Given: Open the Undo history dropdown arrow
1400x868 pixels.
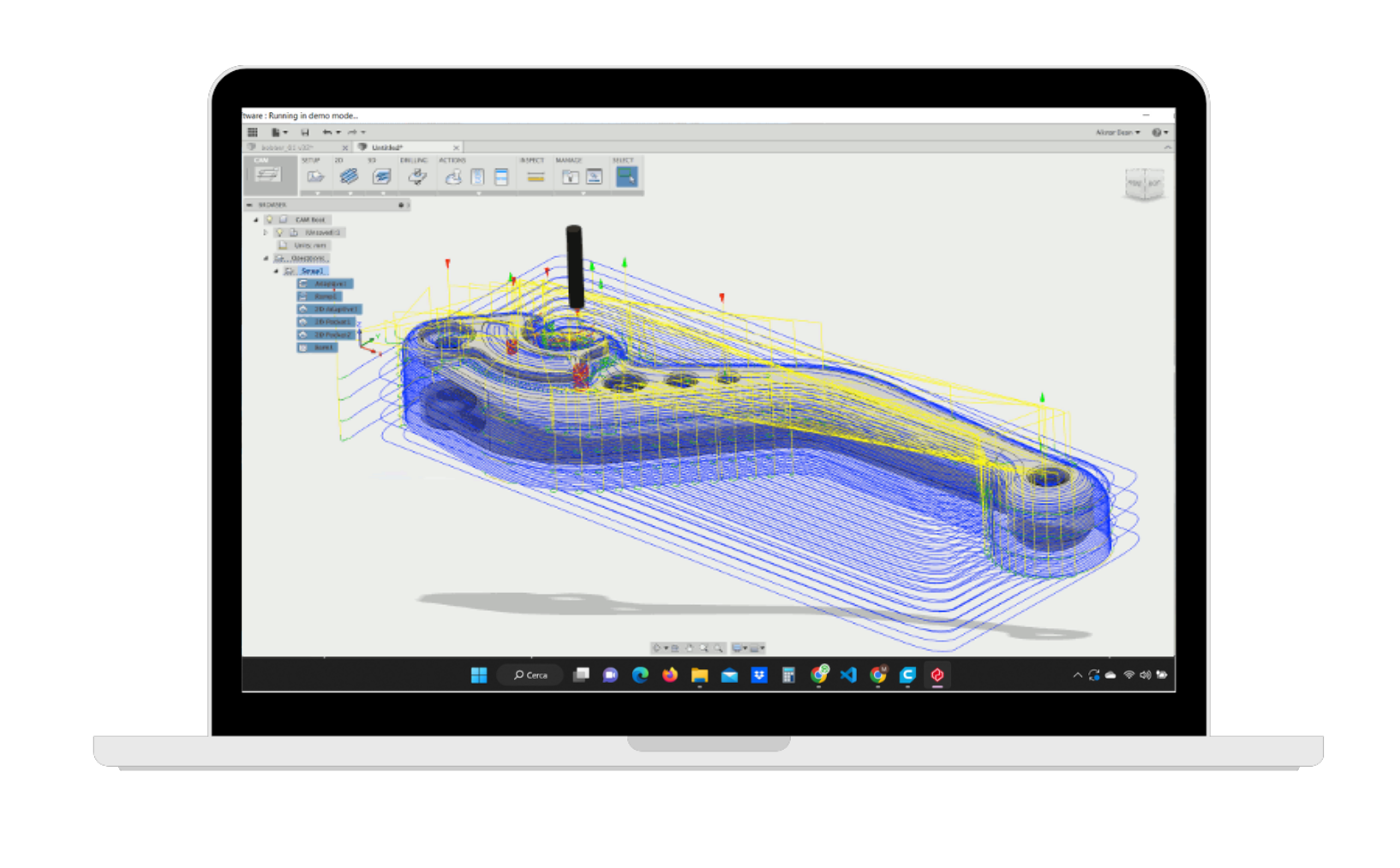Looking at the screenshot, I should click(x=338, y=132).
